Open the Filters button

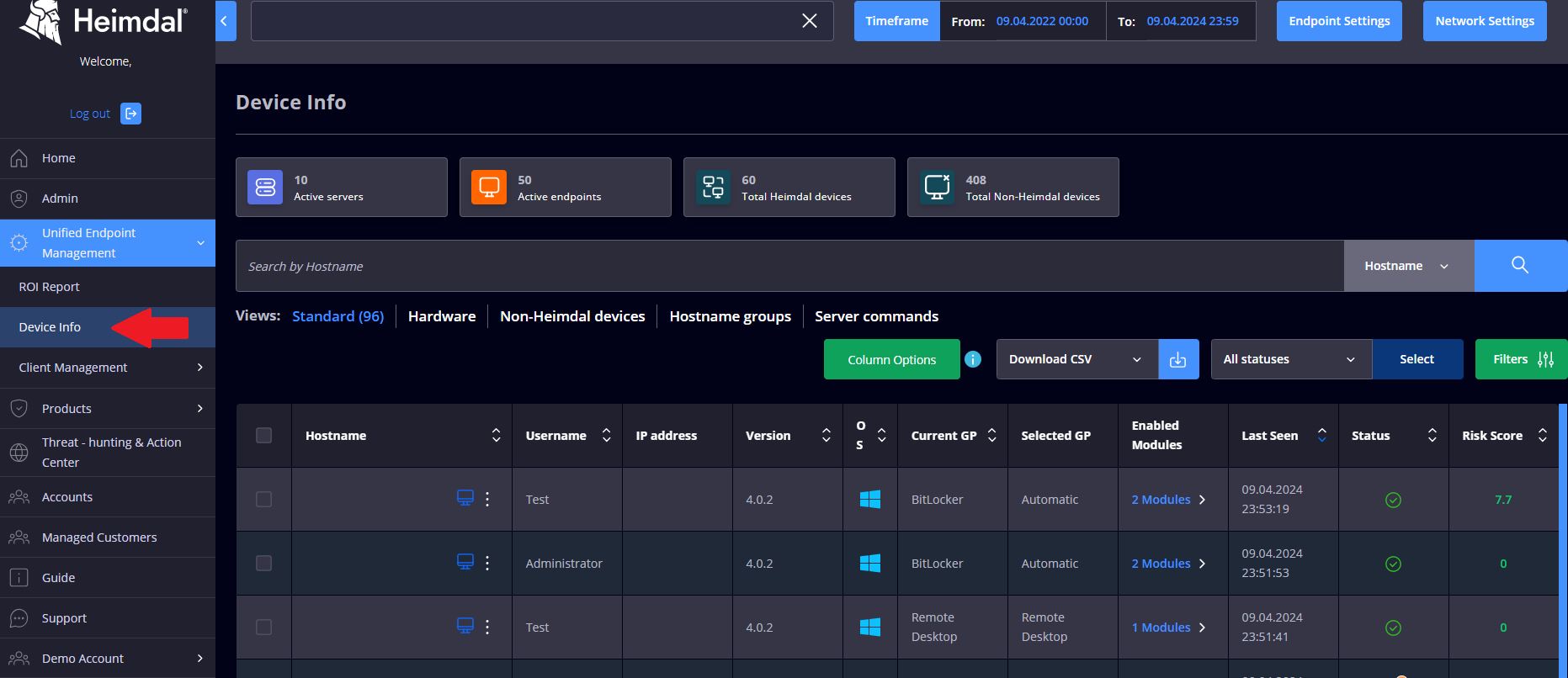pyautogui.click(x=1522, y=359)
